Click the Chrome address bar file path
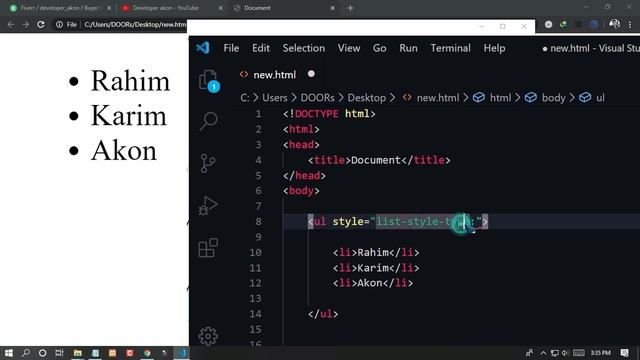 coord(135,24)
